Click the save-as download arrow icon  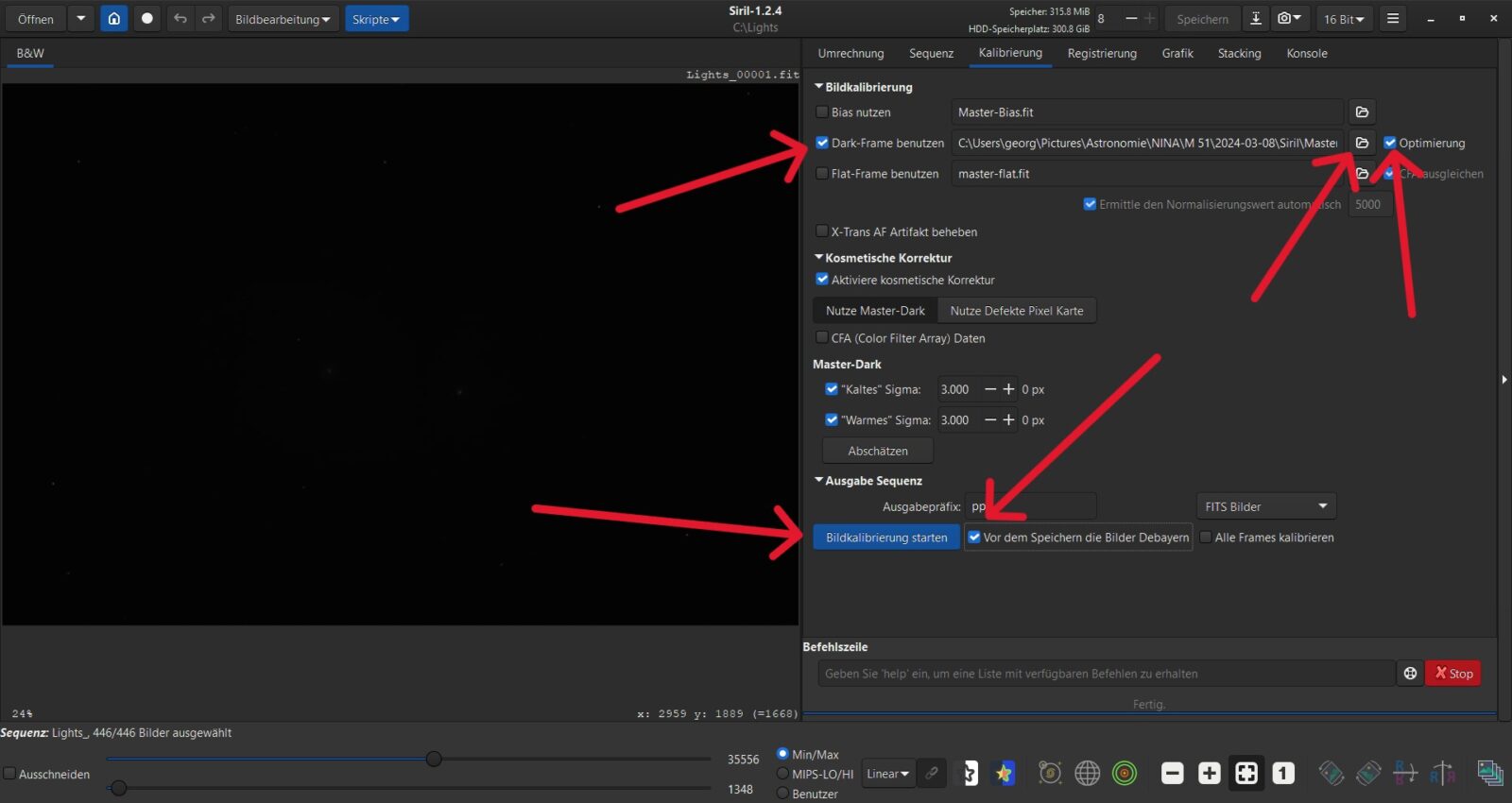tap(1256, 19)
